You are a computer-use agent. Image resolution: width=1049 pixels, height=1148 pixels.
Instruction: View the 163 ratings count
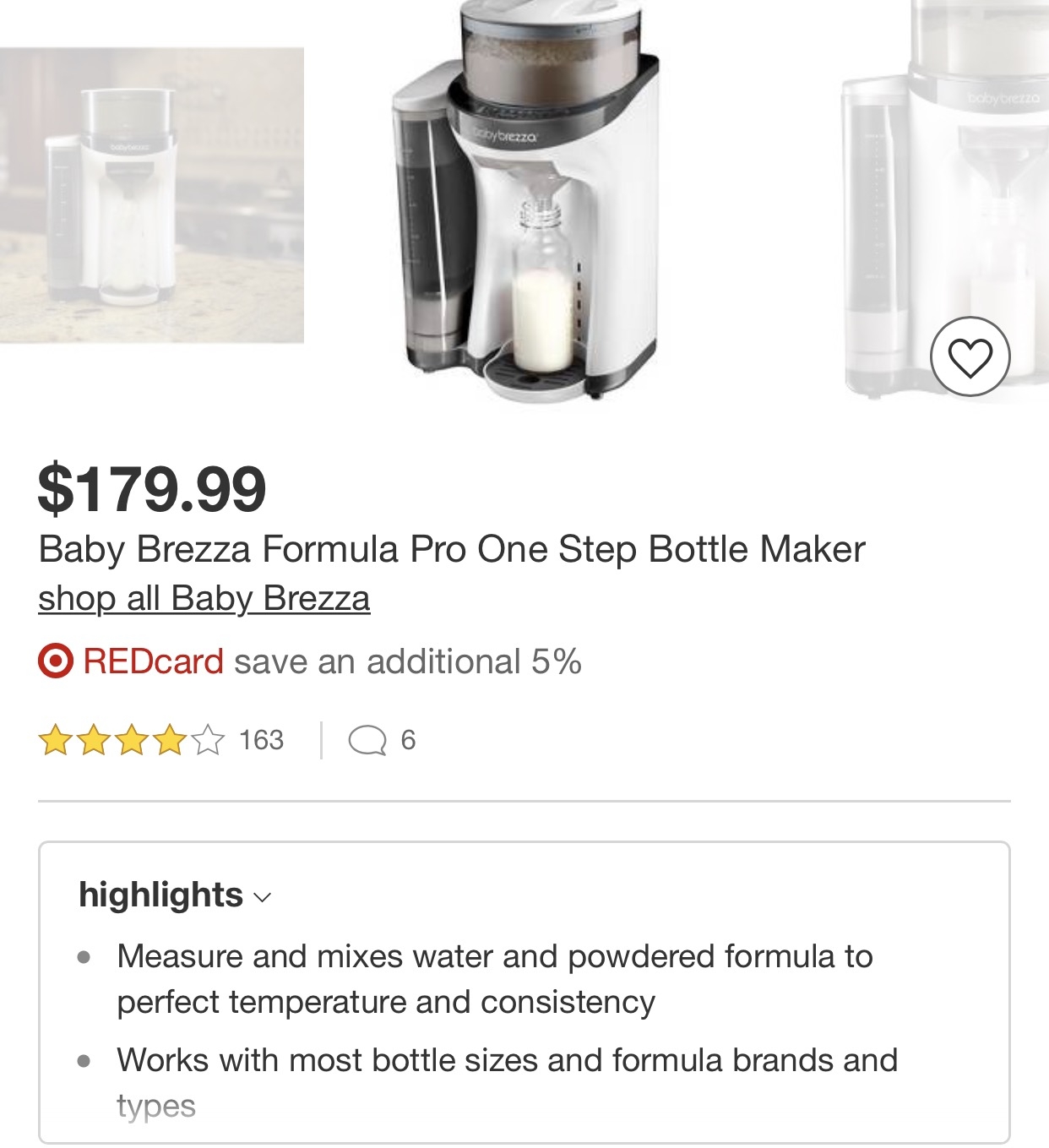(261, 740)
